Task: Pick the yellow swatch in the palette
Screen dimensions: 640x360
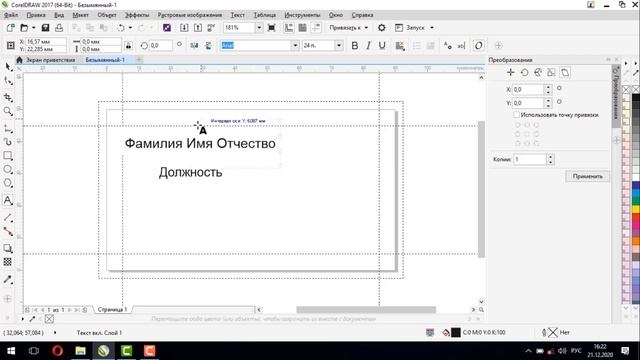Action: (636, 209)
